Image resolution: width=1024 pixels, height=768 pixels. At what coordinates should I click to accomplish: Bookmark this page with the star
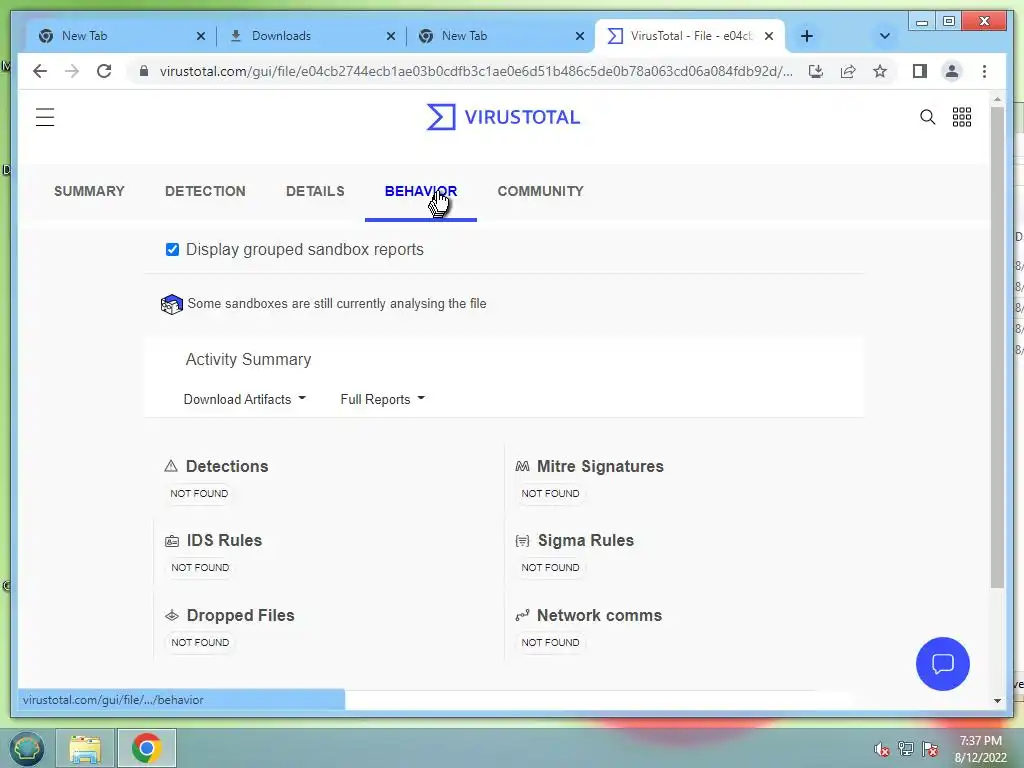coord(880,71)
